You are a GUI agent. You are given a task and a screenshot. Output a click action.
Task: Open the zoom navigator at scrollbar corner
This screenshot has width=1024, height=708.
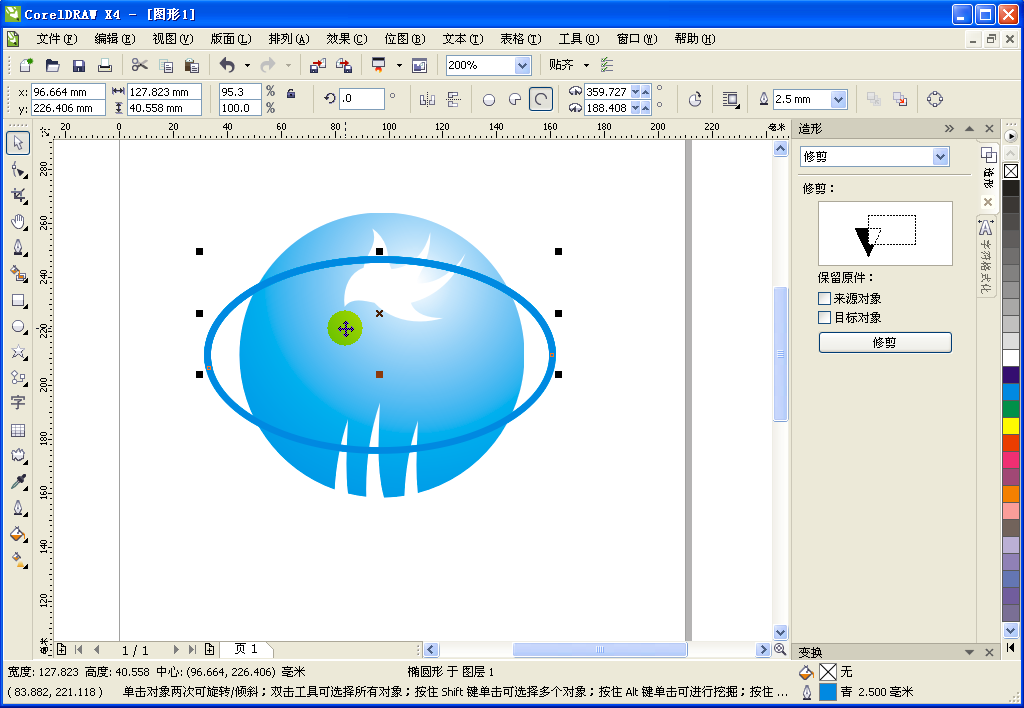780,649
